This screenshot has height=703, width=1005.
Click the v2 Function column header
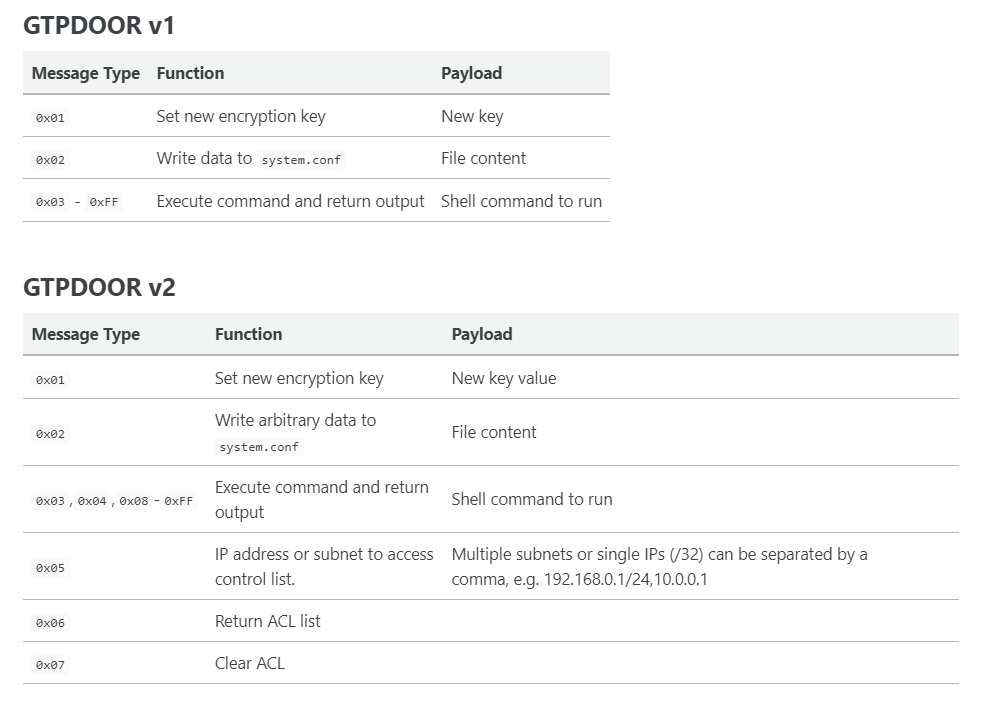248,334
